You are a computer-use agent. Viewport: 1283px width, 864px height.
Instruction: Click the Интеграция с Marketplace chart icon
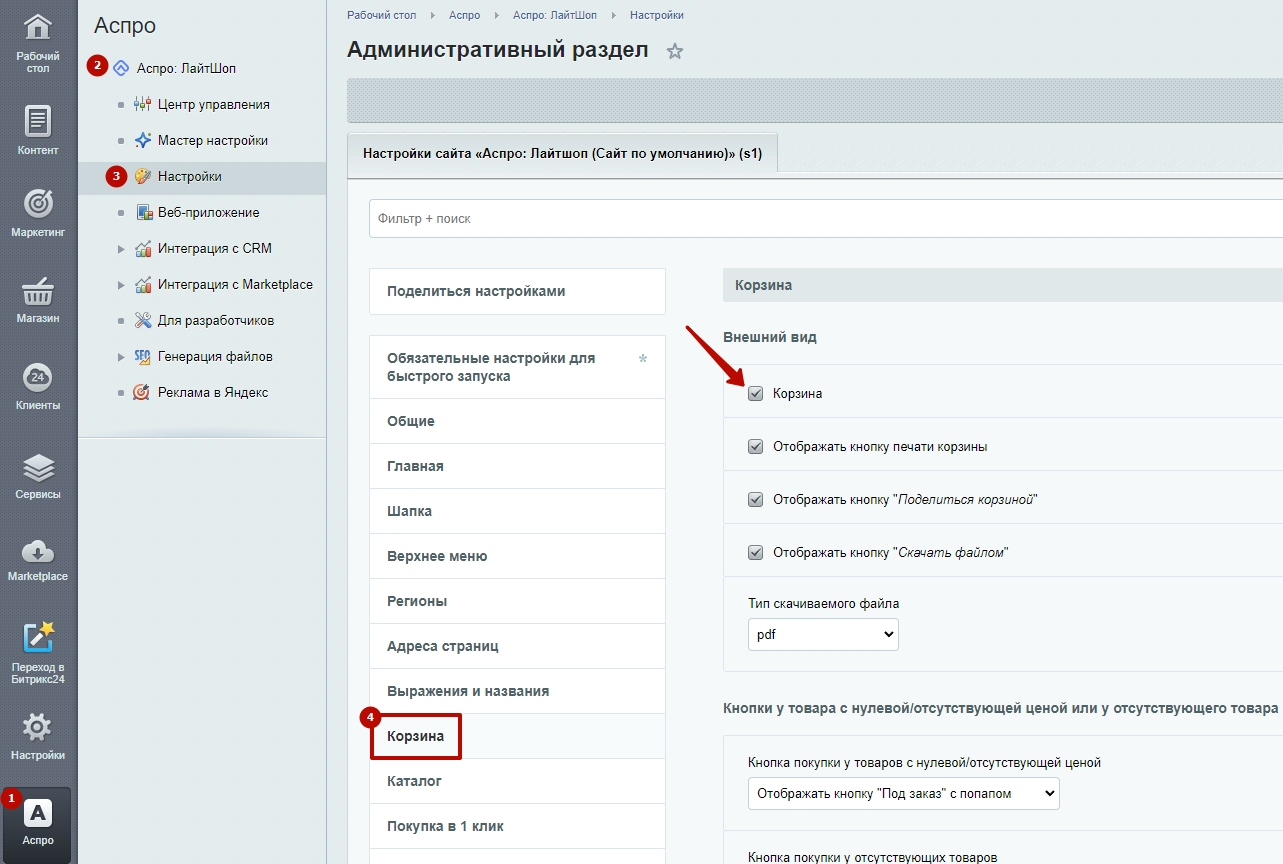point(142,284)
